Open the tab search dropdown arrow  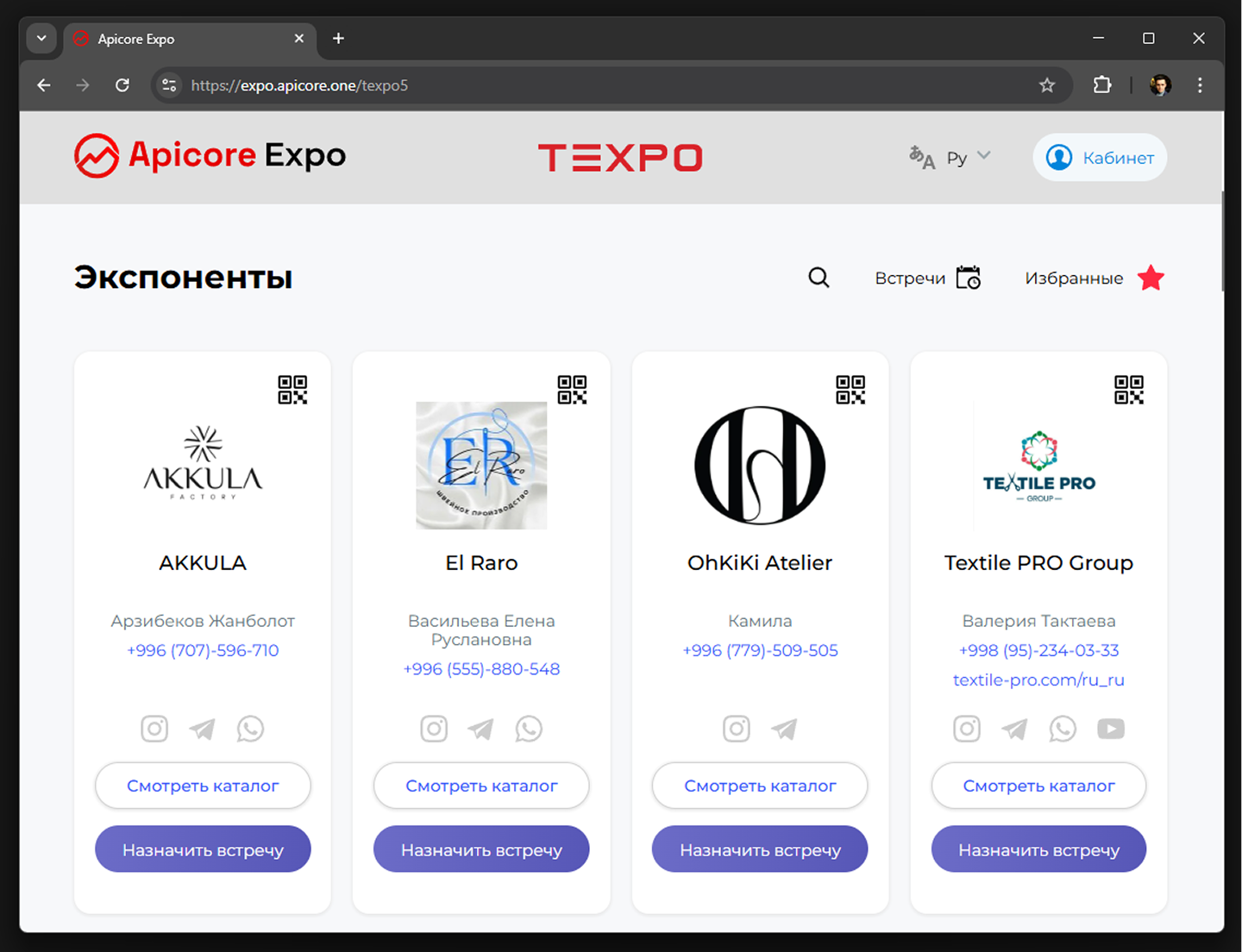click(x=41, y=39)
